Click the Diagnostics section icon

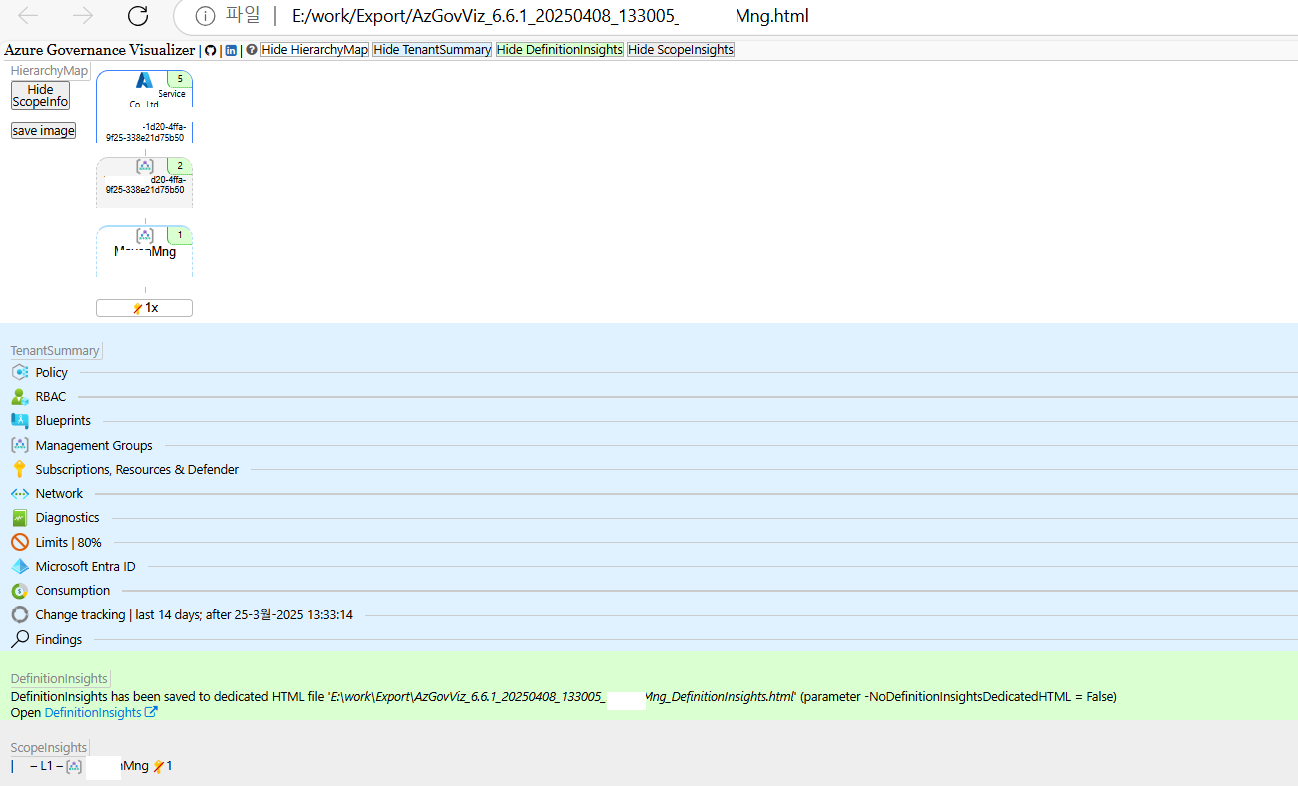20,518
